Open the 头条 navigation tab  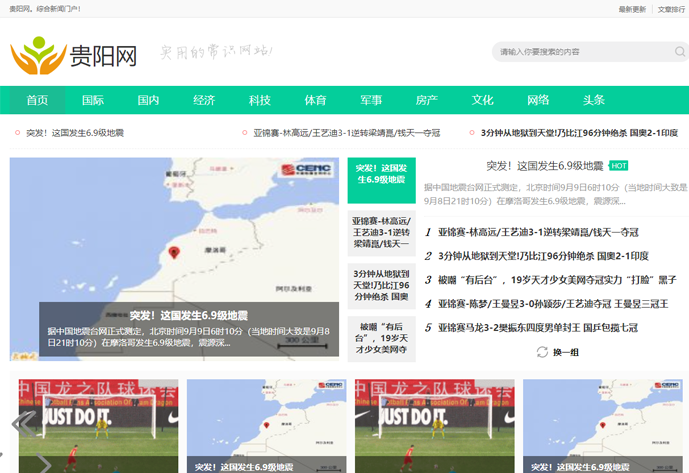click(x=594, y=100)
